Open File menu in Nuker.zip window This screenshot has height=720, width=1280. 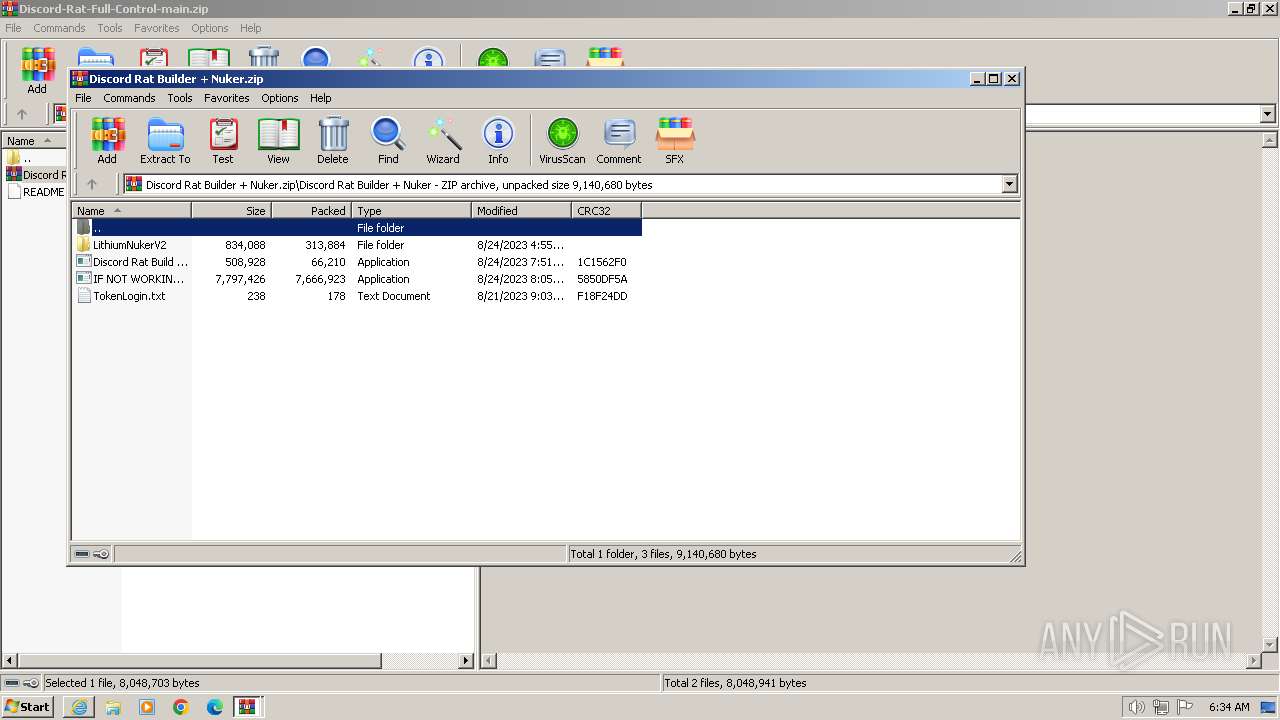click(x=84, y=98)
